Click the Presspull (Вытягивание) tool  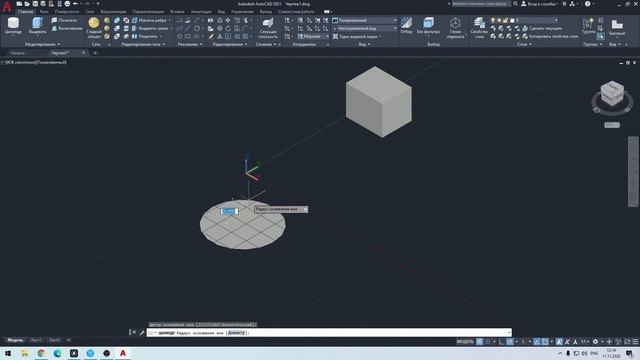point(66,28)
